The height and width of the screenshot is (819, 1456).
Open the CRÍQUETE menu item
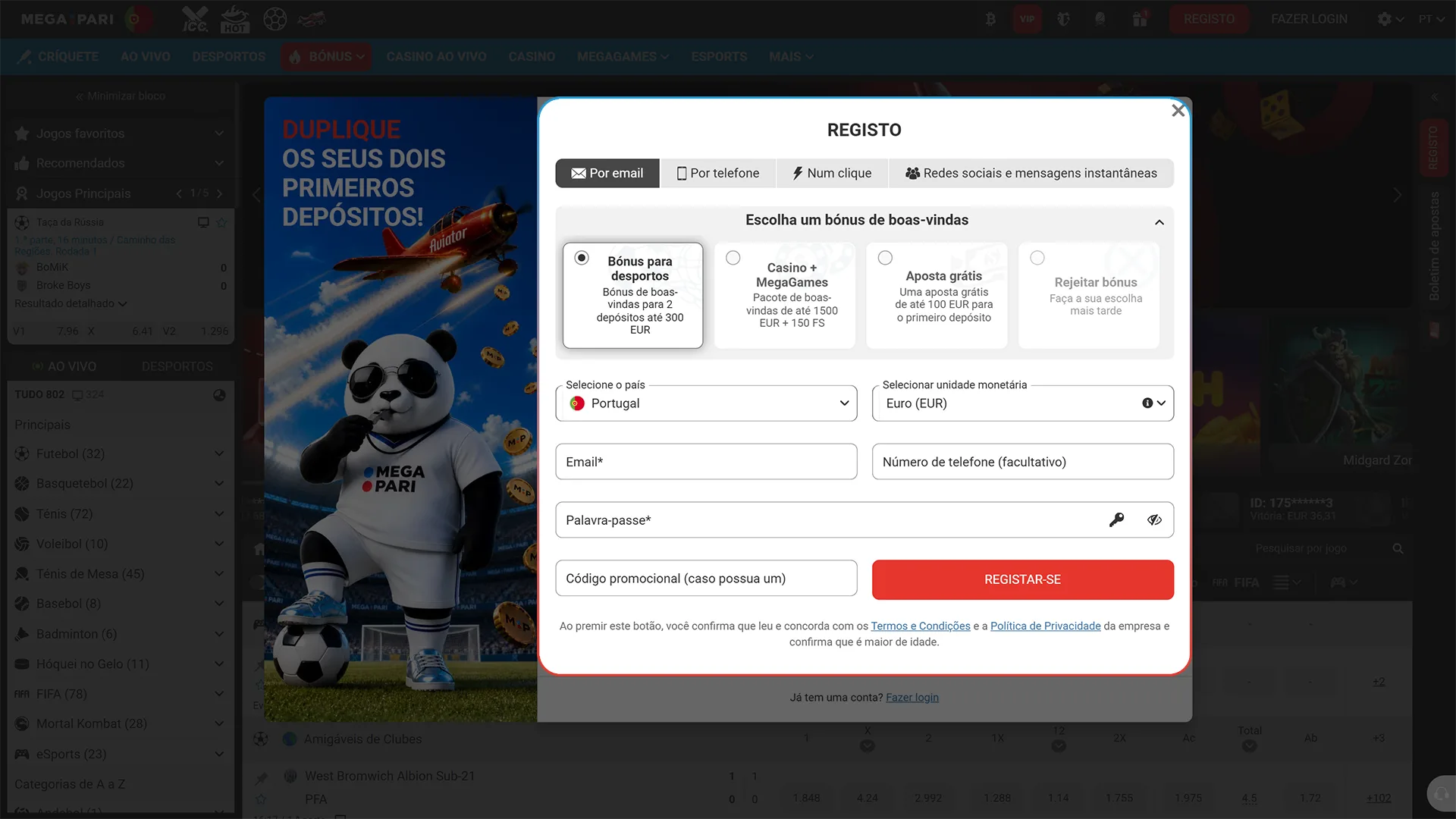(58, 57)
